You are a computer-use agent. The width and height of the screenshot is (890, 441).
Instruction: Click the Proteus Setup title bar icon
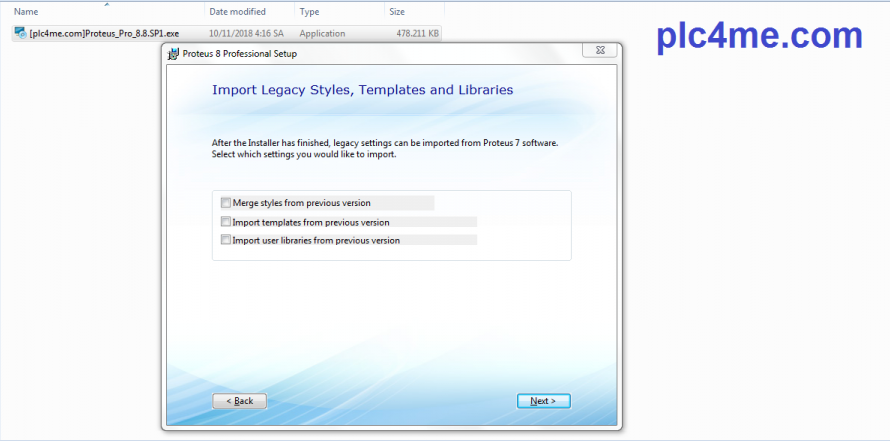174,53
